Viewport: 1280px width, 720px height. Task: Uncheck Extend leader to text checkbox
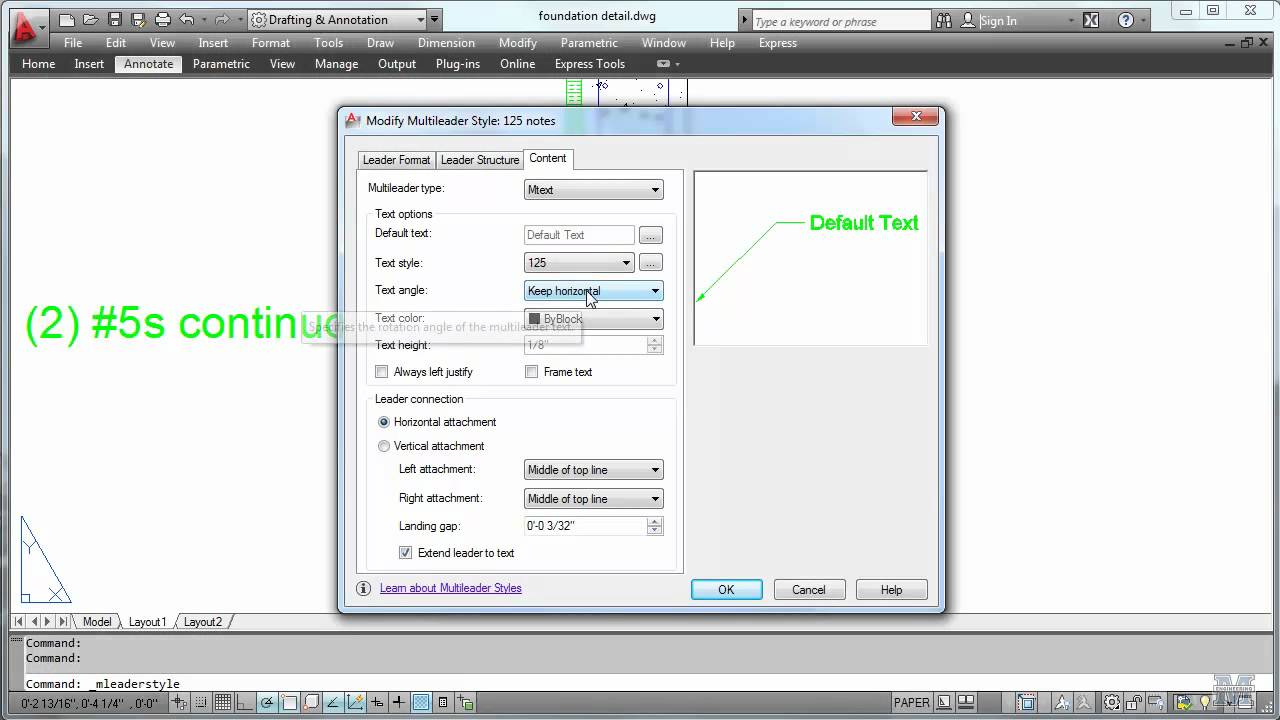click(x=405, y=553)
